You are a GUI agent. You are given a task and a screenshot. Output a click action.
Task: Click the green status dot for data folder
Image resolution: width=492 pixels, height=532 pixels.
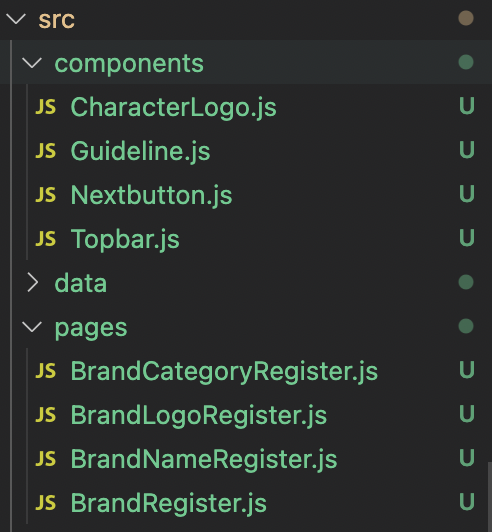pyautogui.click(x=466, y=282)
